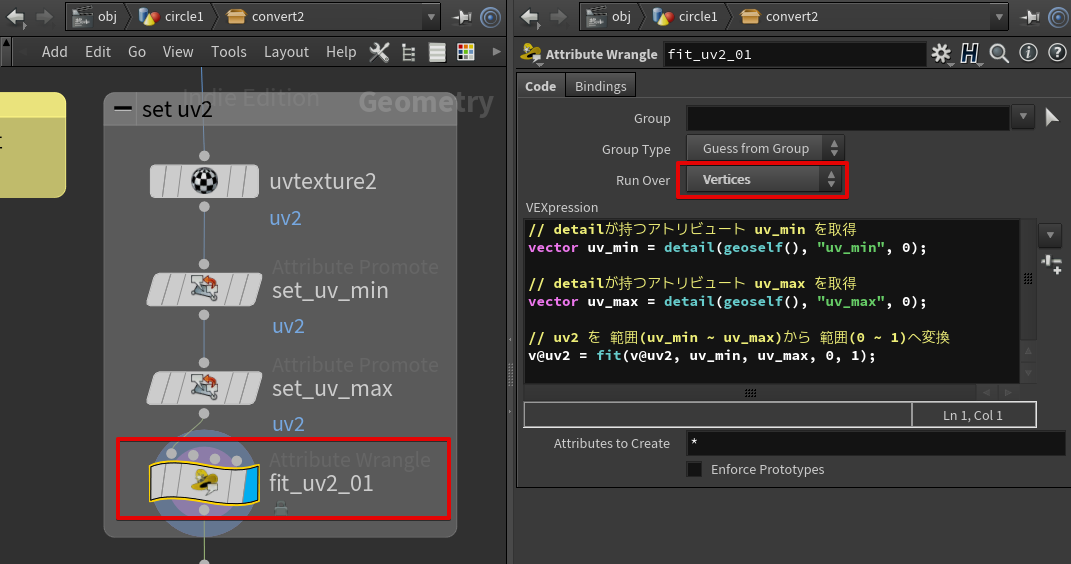Click the uvtexture2 node label
Image resolution: width=1071 pixels, height=564 pixels.
(322, 182)
